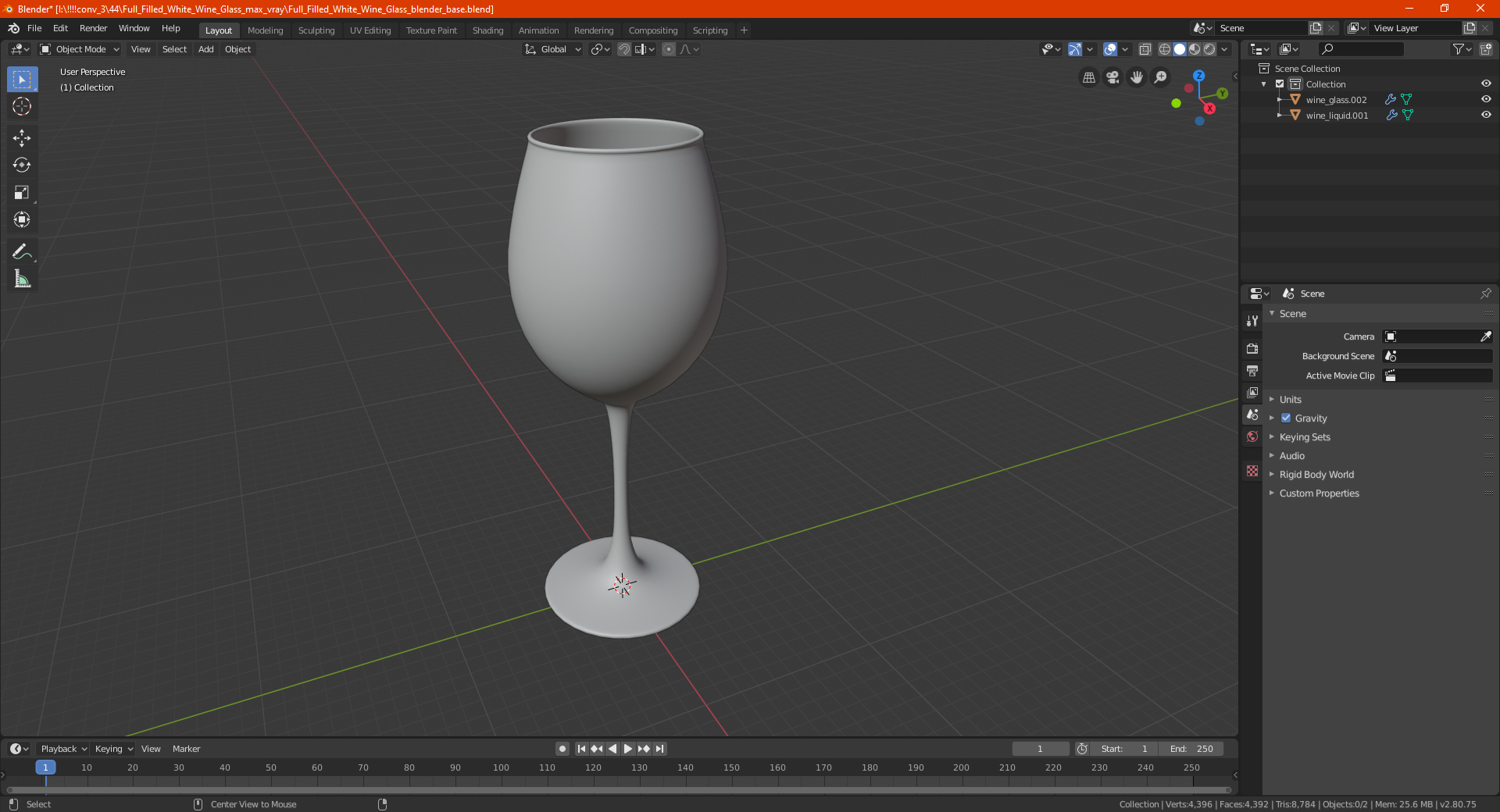Hide wine_liquid.001 with eye icon

pos(1486,115)
